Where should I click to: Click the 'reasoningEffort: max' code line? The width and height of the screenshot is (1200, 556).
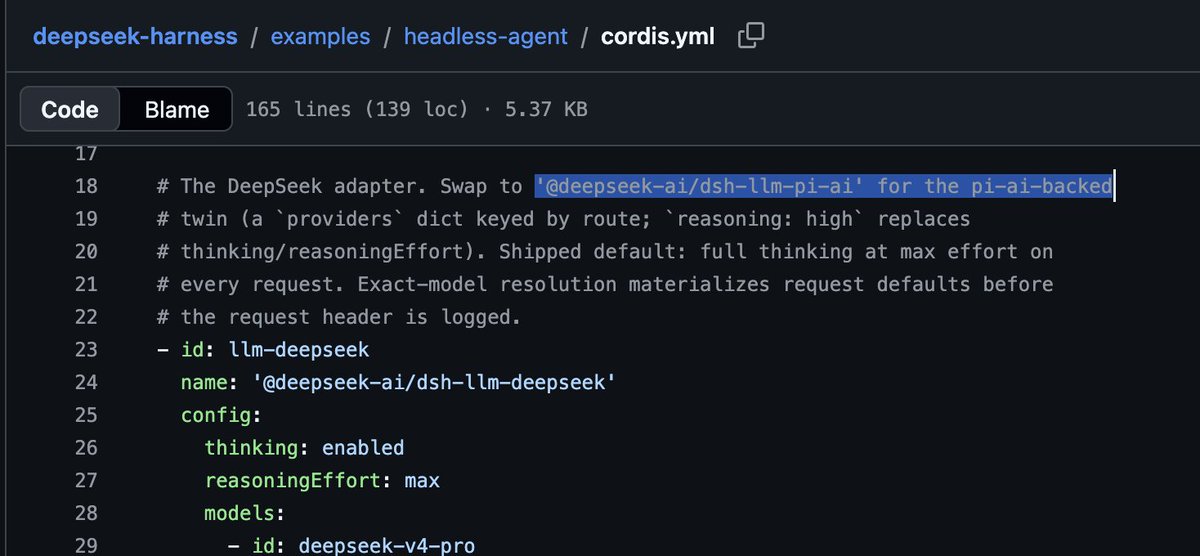pos(322,481)
